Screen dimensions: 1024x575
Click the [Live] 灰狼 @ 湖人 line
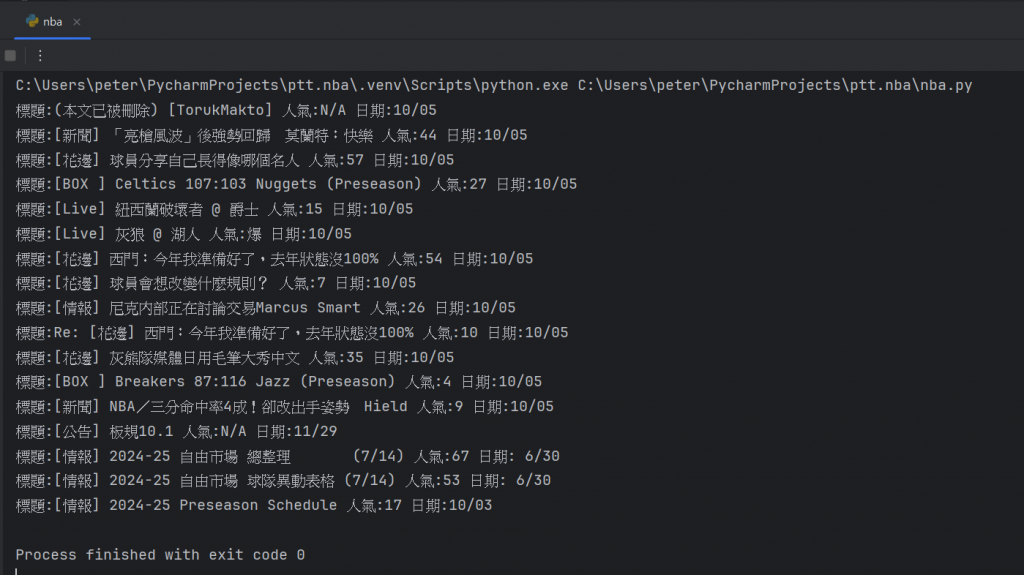tap(184, 234)
